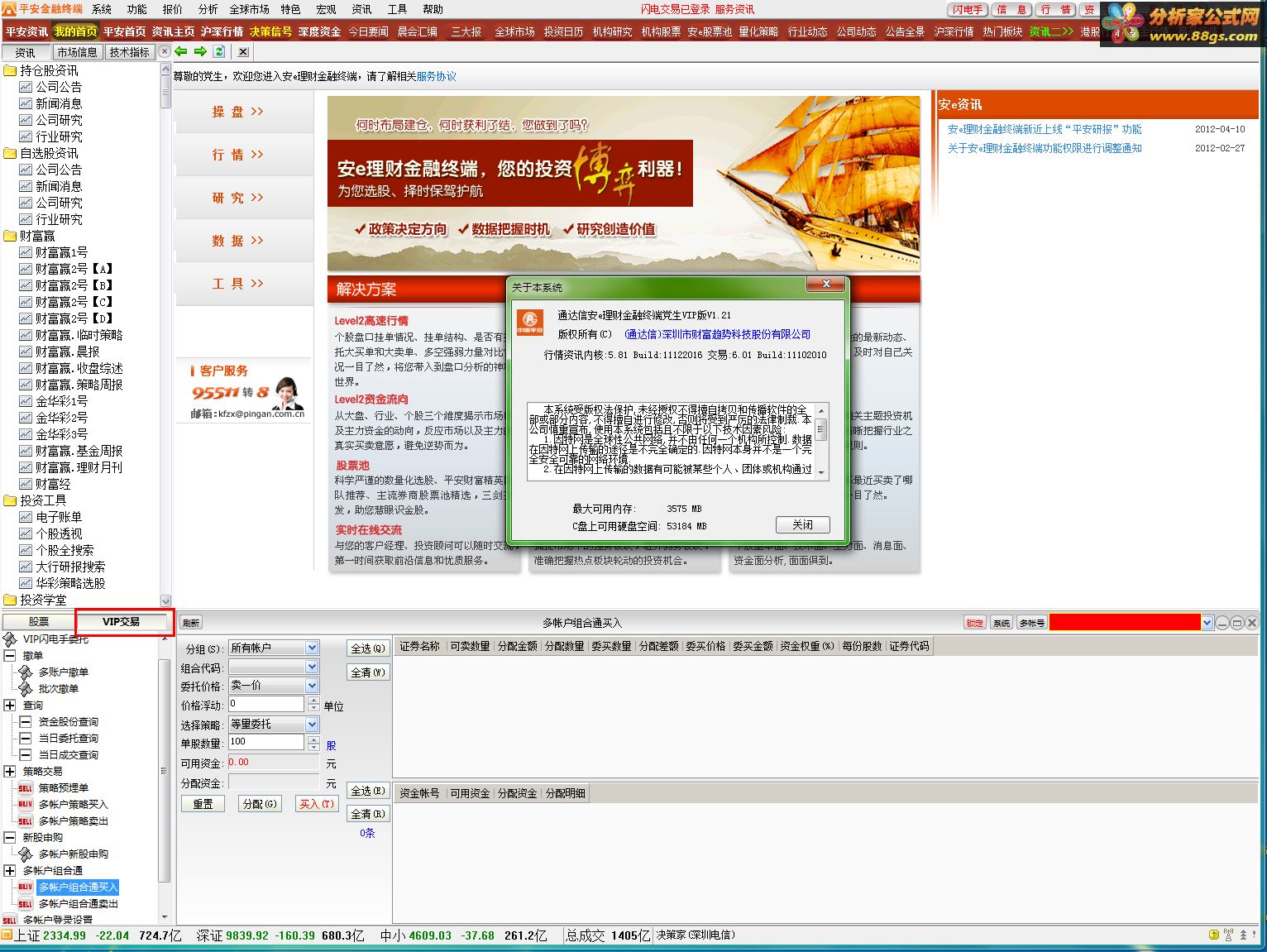This screenshot has height=952, width=1267.
Task: Open 多帐户组合通卖出 with SELL icon
Action: click(x=69, y=904)
